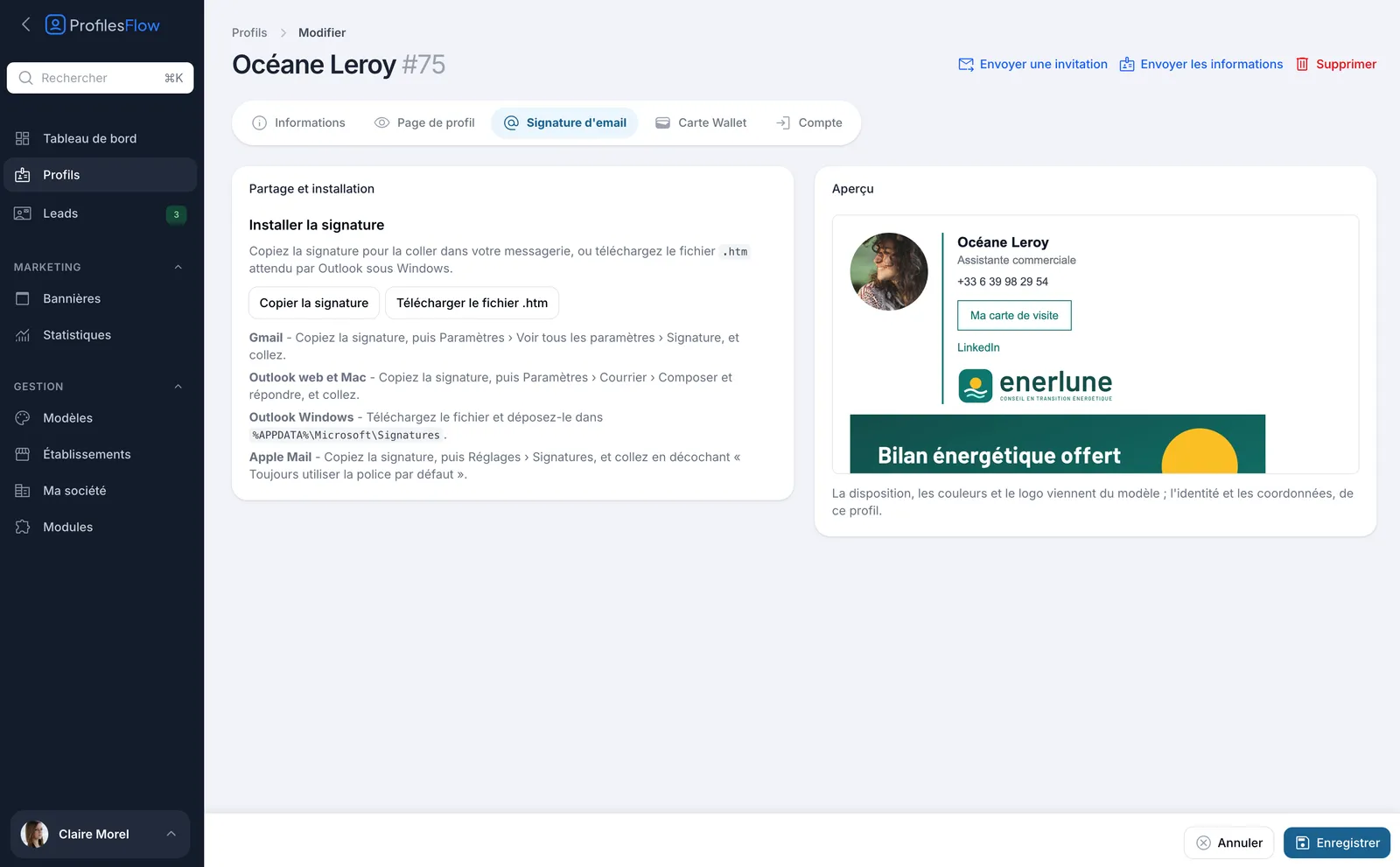Switch to the Carte Wallet tab

click(x=701, y=122)
